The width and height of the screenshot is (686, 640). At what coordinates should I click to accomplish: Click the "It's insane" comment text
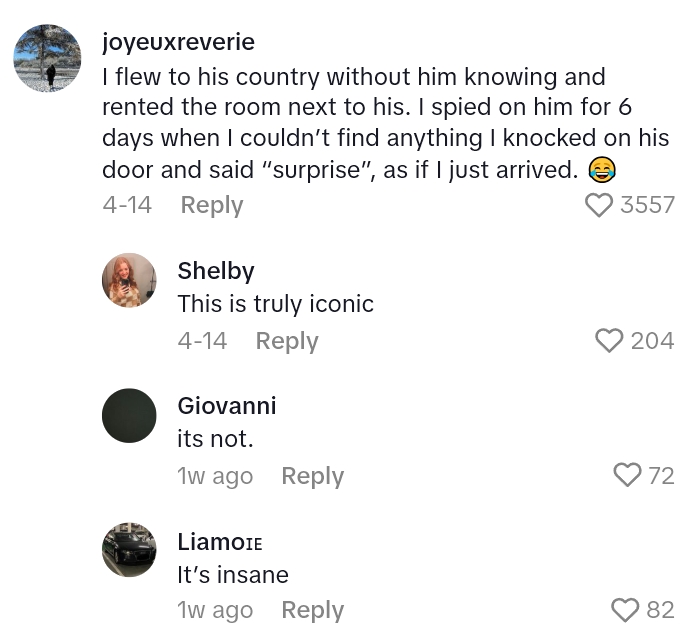pyautogui.click(x=233, y=575)
